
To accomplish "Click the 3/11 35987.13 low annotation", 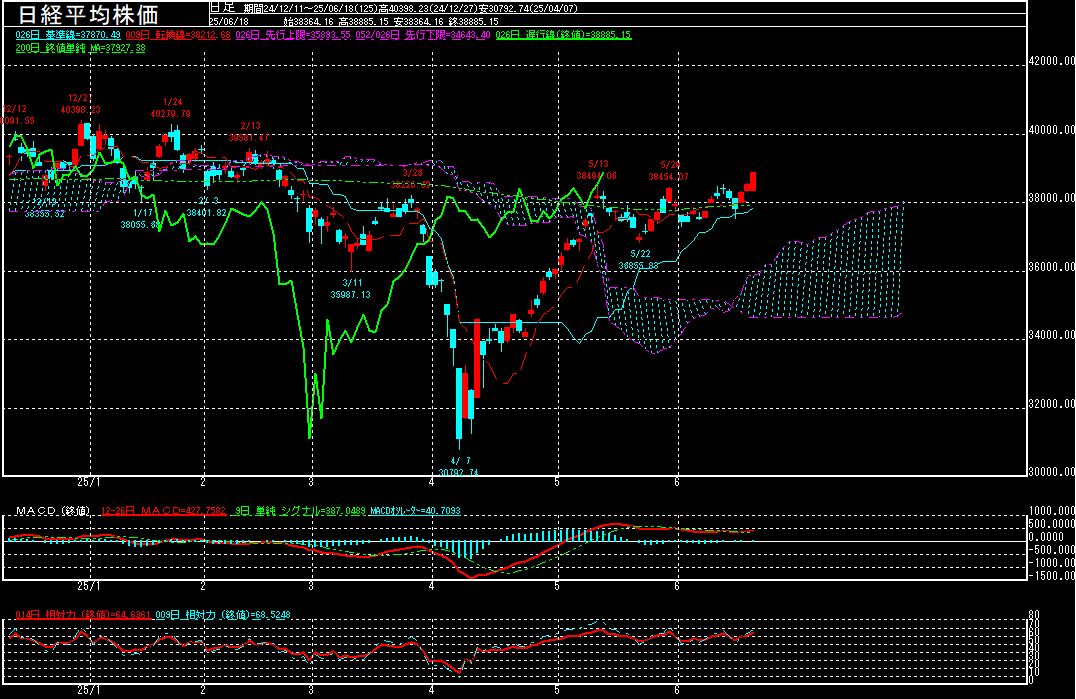I will click(x=351, y=288).
